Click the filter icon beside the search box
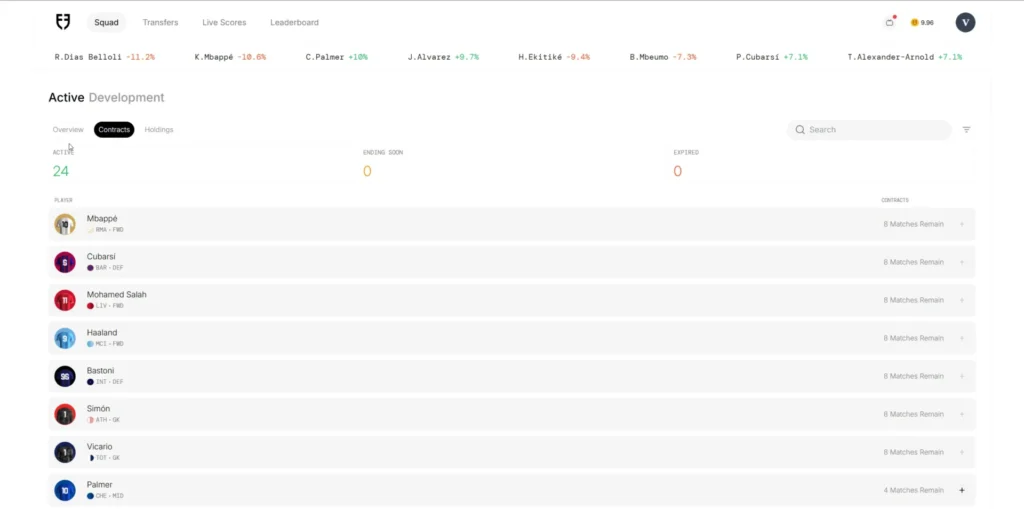The height and width of the screenshot is (509, 1024). point(966,130)
